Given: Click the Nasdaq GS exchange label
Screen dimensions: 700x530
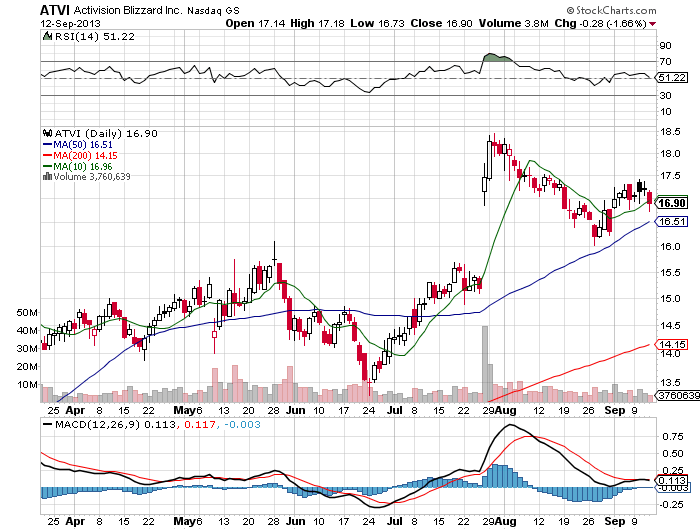Looking at the screenshot, I should coord(213,11).
